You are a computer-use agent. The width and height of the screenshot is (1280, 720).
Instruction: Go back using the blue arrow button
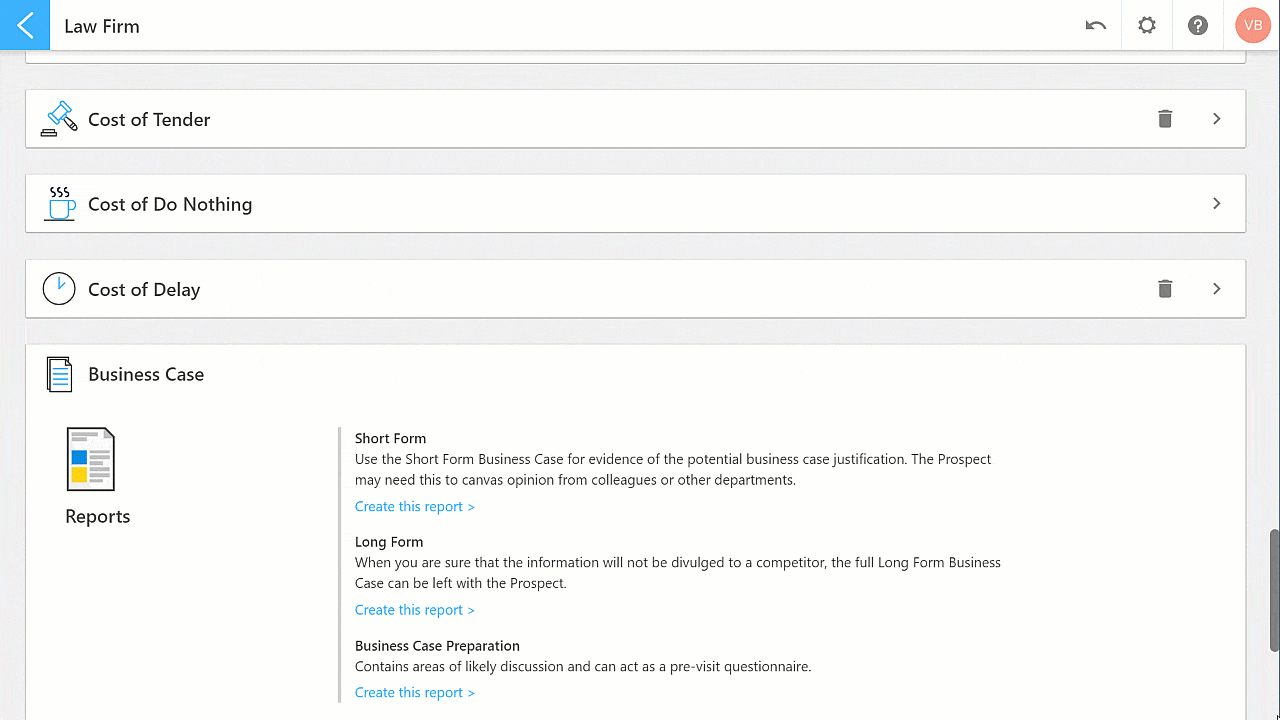(25, 25)
